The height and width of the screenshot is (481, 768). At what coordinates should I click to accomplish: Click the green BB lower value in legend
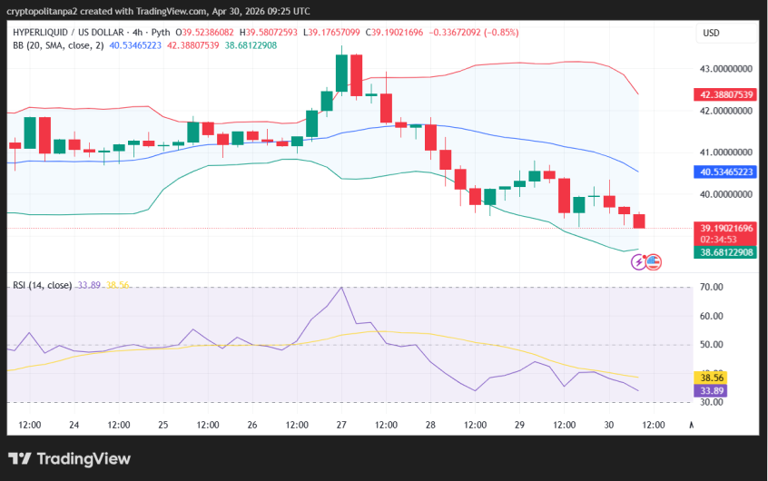click(251, 46)
